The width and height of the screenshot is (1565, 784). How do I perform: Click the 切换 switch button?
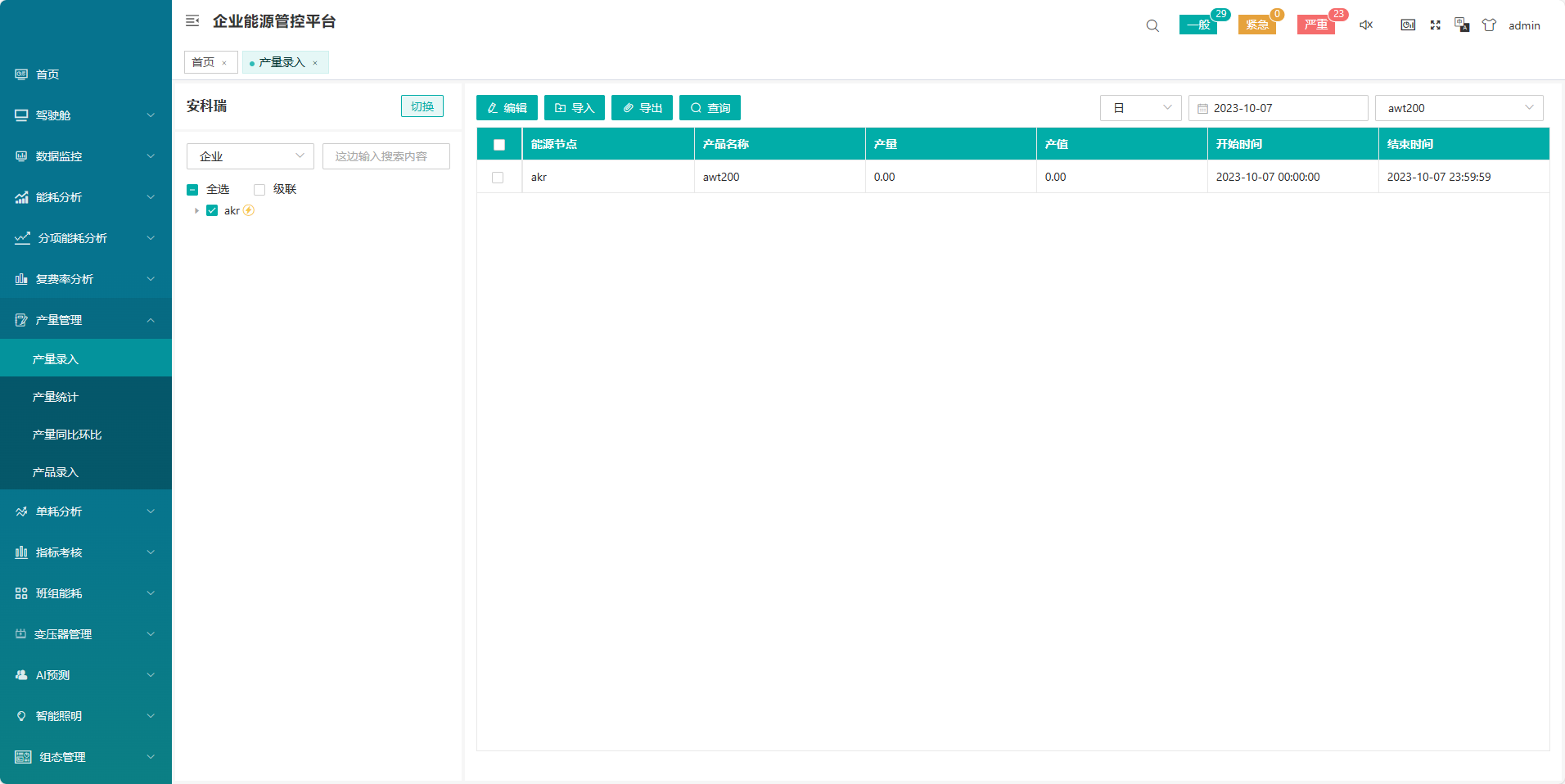(422, 106)
